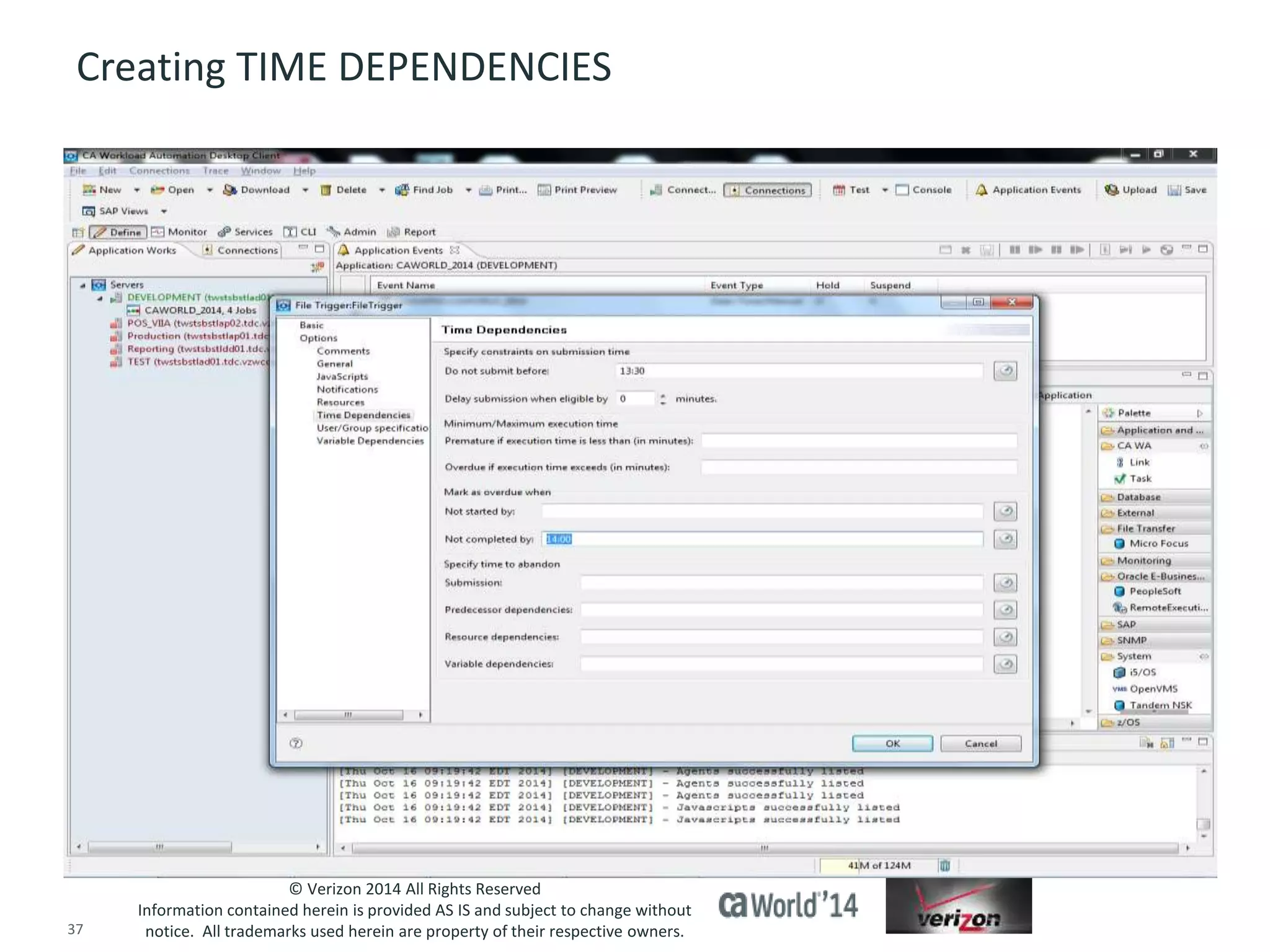Open the Delete dropdown arrow

coord(382,190)
